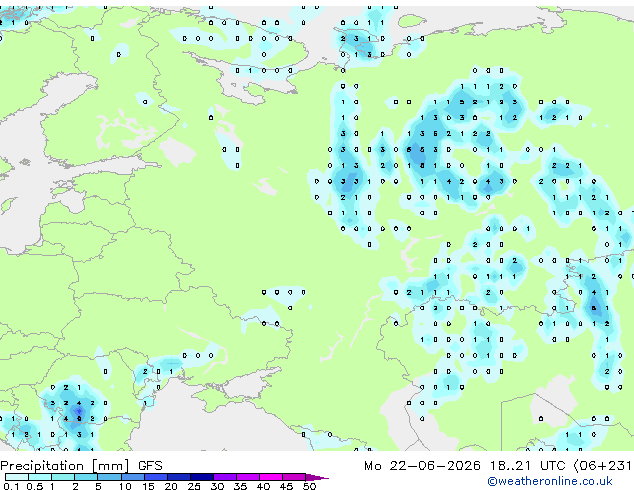This screenshot has width=634, height=490.
Task: Click the 0.5 legend scale label
Action: pyautogui.click(x=35, y=486)
